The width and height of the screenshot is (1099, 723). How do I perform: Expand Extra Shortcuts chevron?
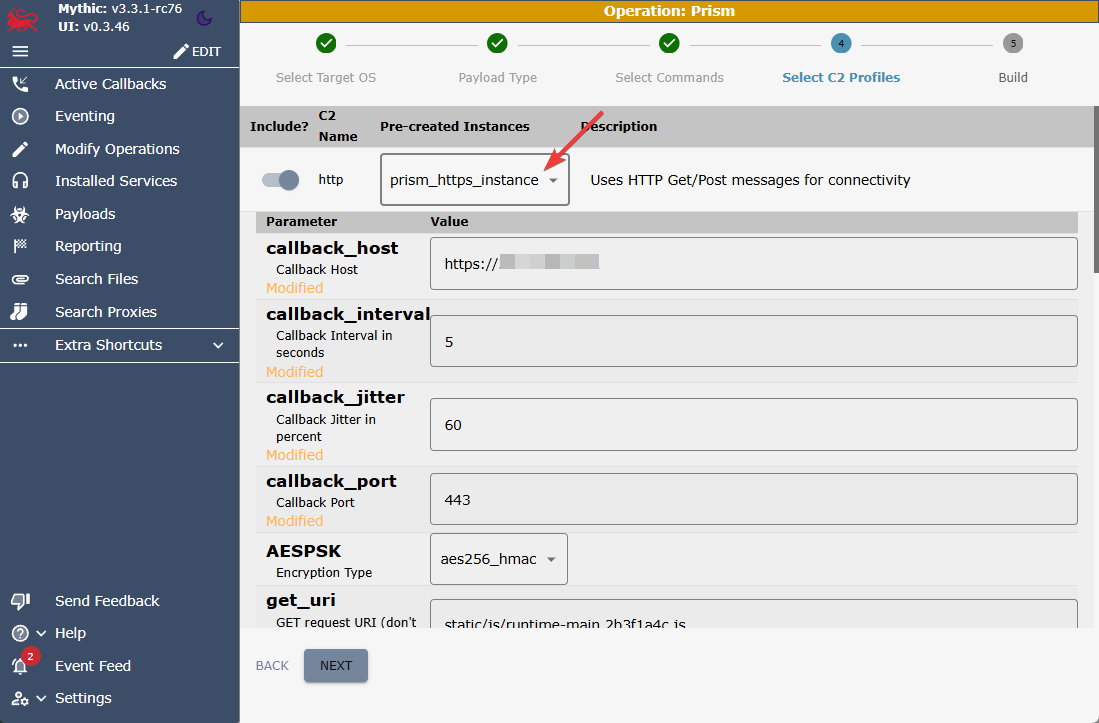218,345
